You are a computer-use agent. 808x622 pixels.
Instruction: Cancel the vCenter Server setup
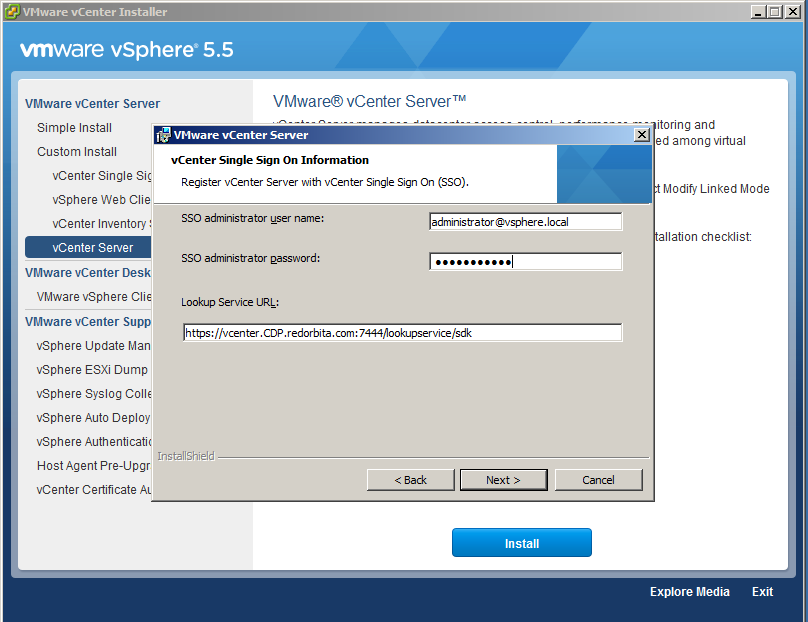(598, 480)
